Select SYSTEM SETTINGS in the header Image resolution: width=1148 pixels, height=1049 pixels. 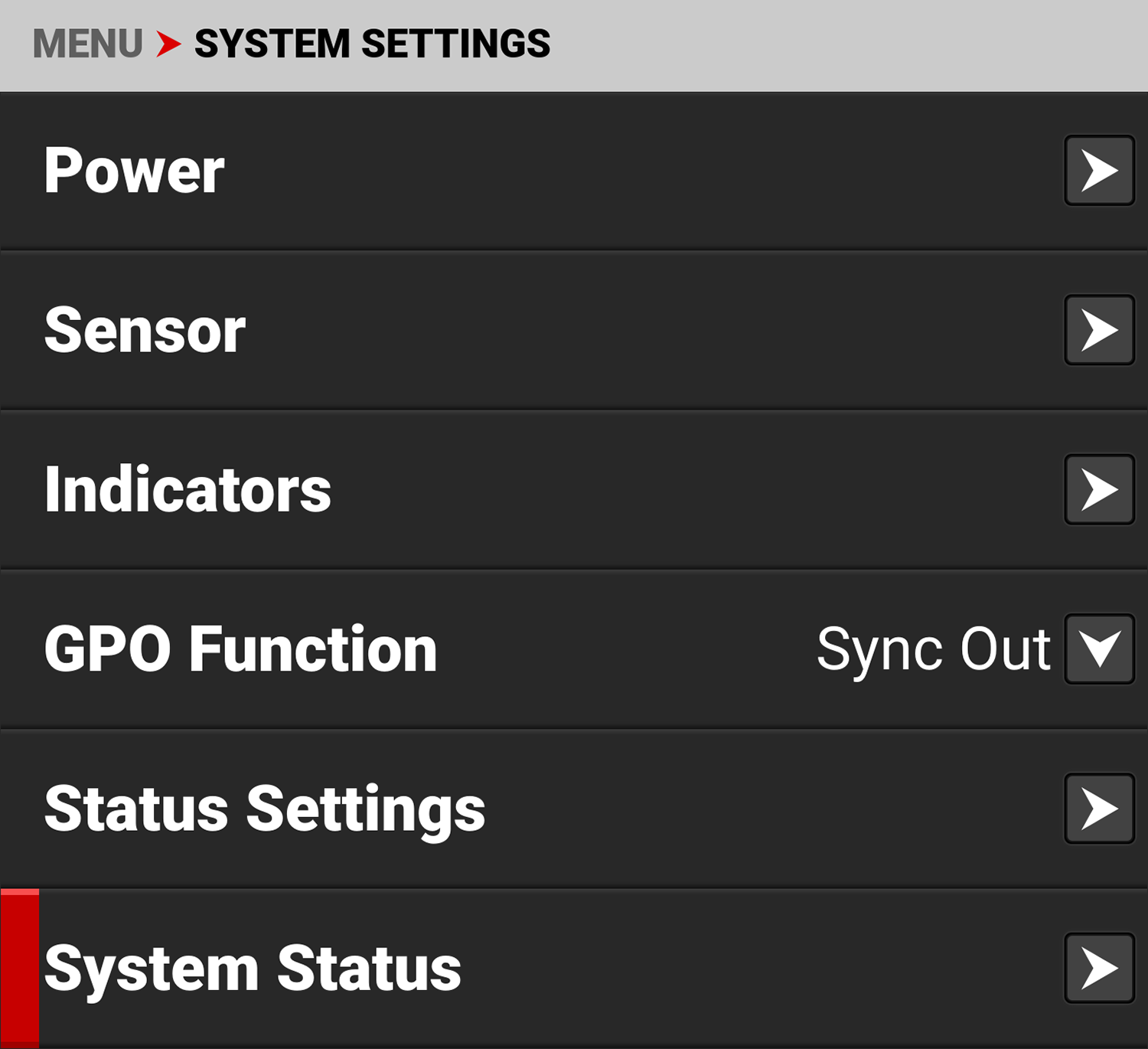coord(371,44)
